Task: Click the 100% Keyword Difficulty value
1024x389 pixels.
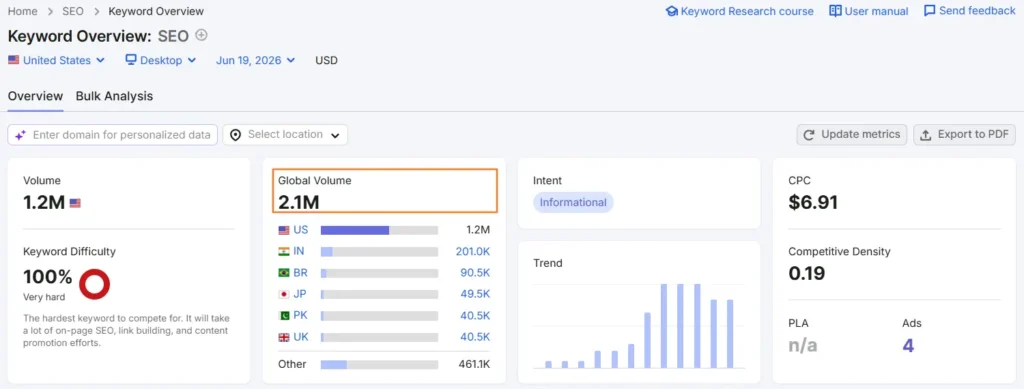Action: coord(48,277)
